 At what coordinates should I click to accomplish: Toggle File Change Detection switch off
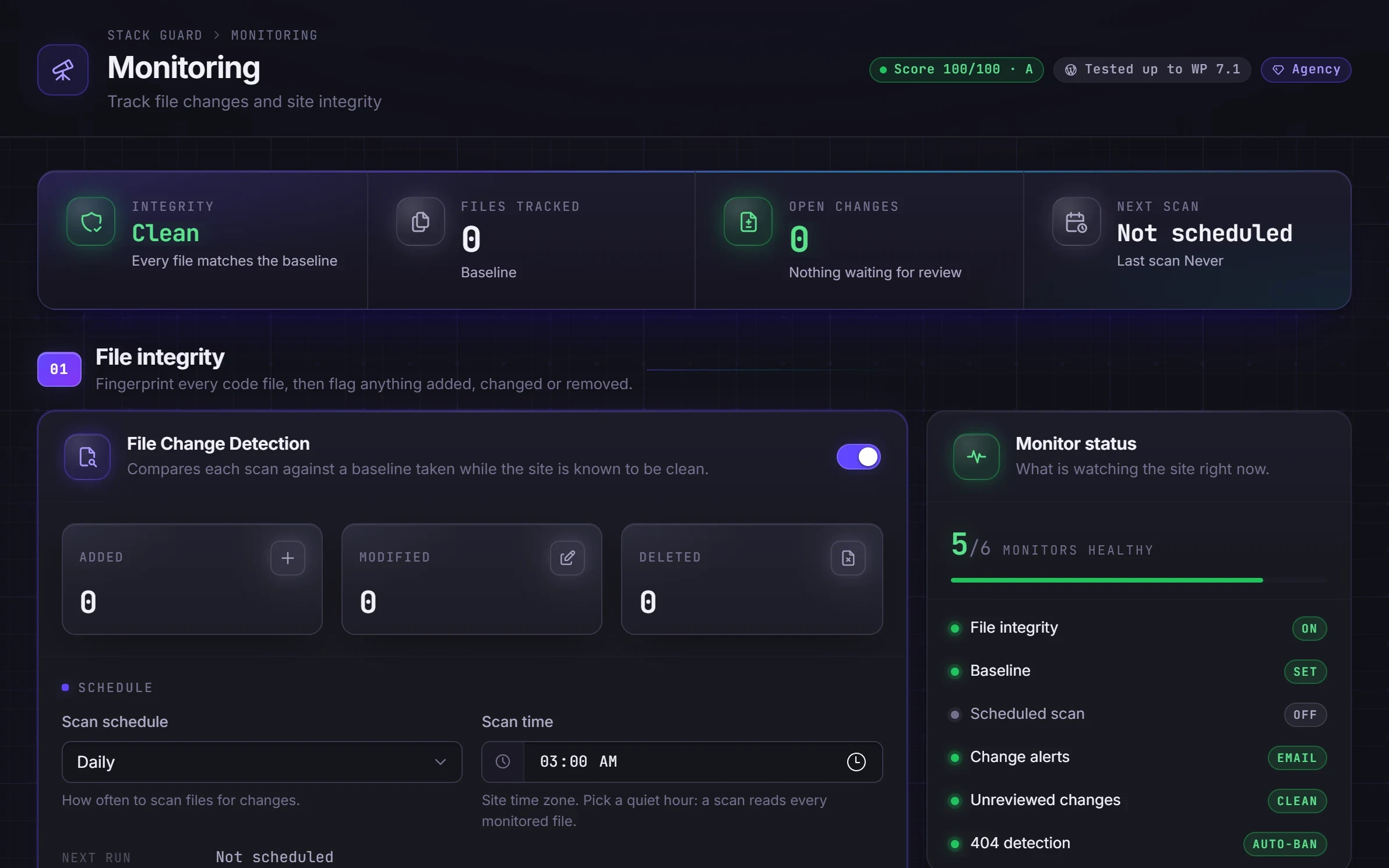(x=859, y=457)
